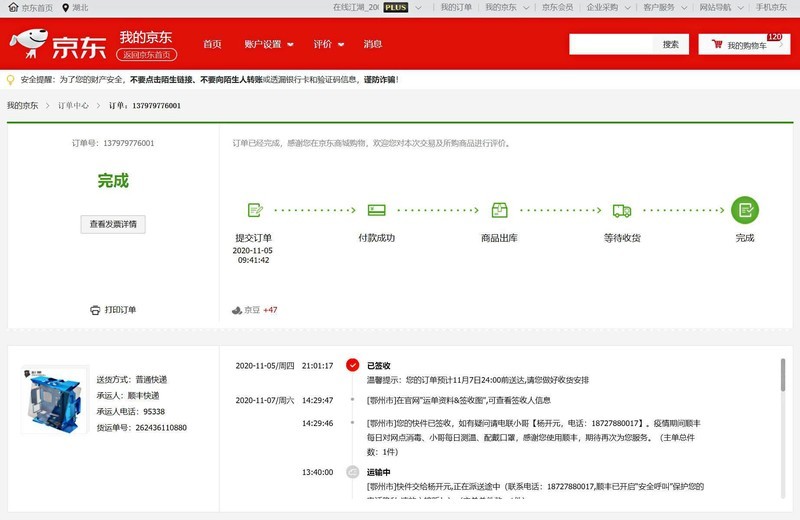Screen dimensions: 800x520
Task: Open 京东会员 in top bar
Action: [557, 7]
